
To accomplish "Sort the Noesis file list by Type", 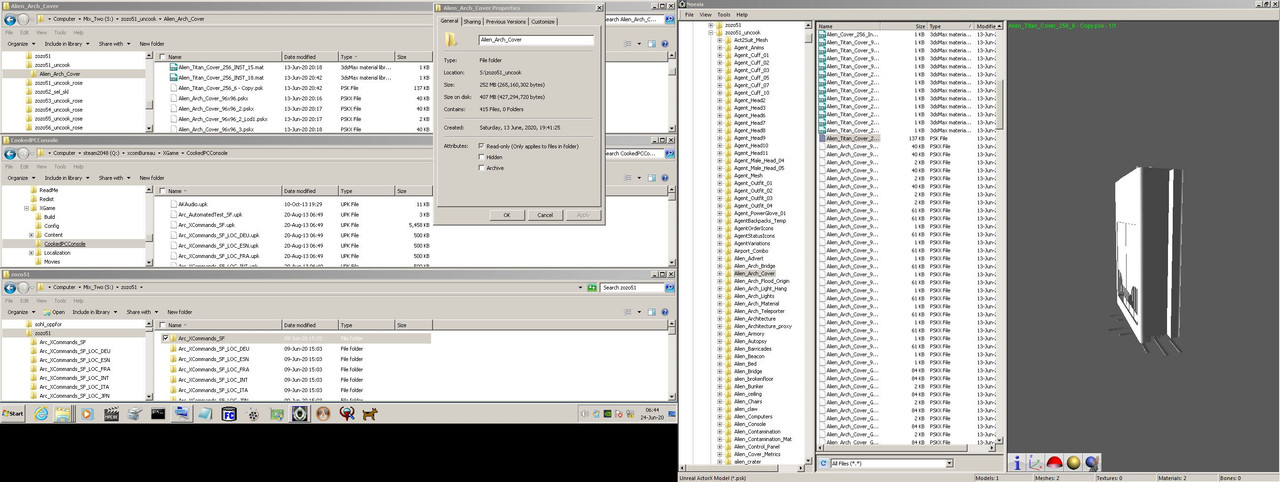I will [x=951, y=26].
